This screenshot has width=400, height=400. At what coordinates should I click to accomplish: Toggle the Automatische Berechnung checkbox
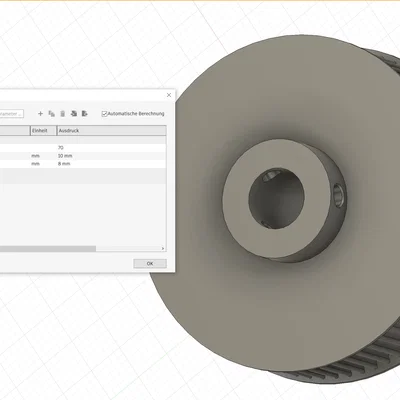pyautogui.click(x=104, y=114)
